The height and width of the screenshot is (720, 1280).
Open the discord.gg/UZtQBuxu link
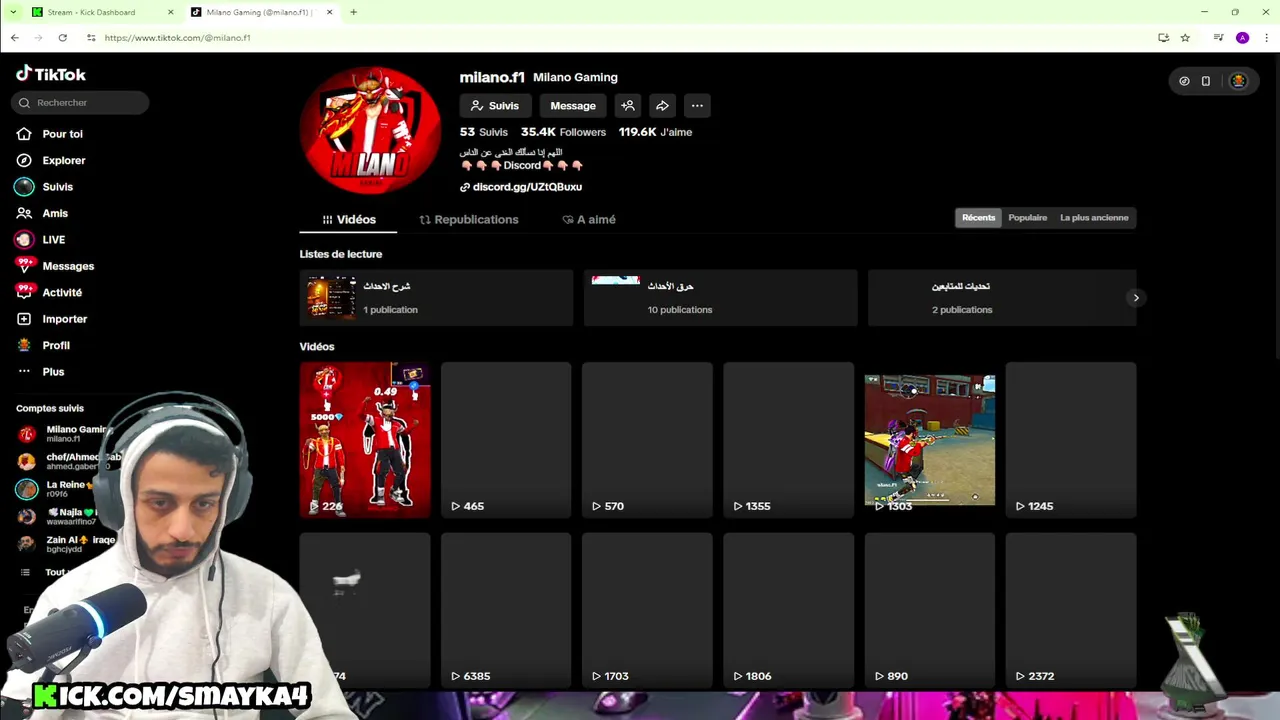coord(521,187)
